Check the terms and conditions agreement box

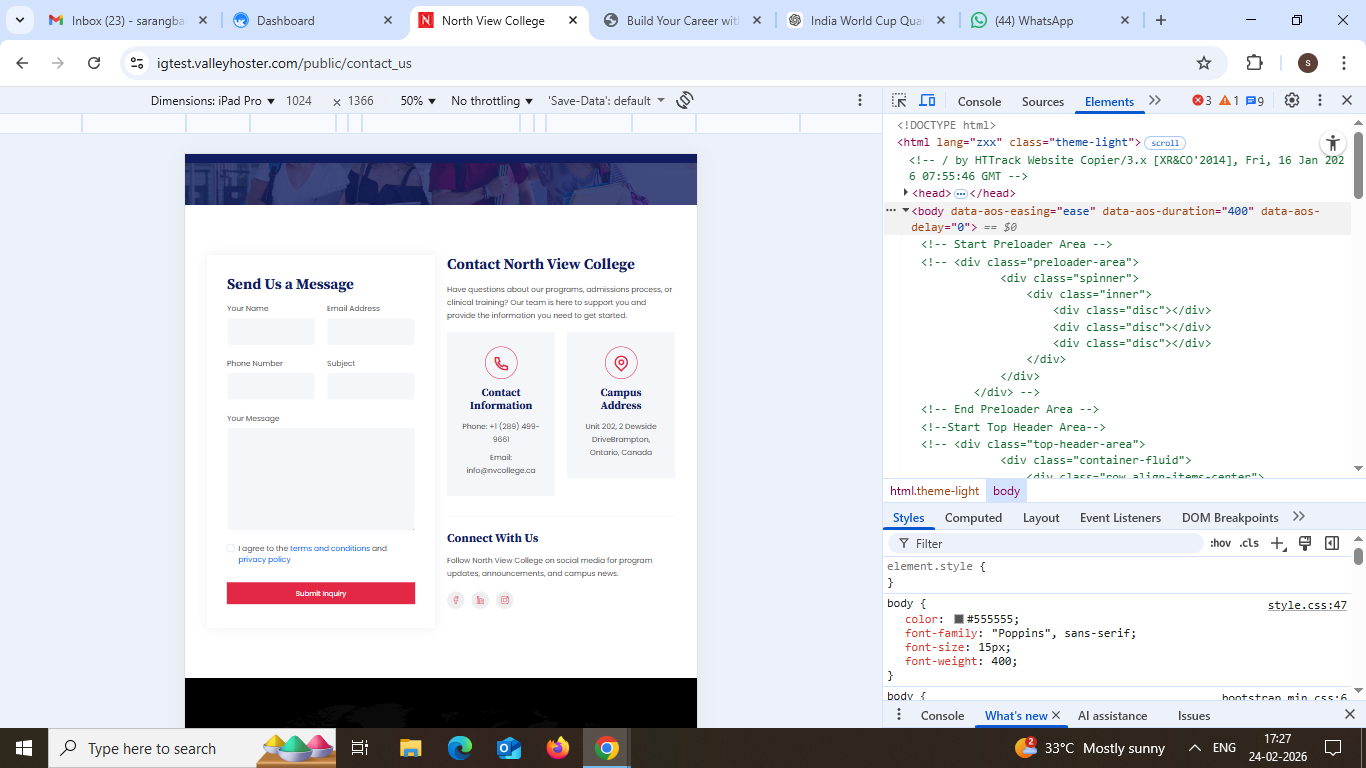tap(231, 548)
